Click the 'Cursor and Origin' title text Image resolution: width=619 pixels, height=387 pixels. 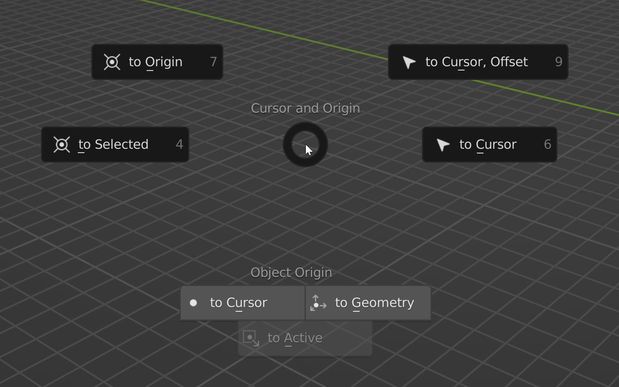coord(305,108)
